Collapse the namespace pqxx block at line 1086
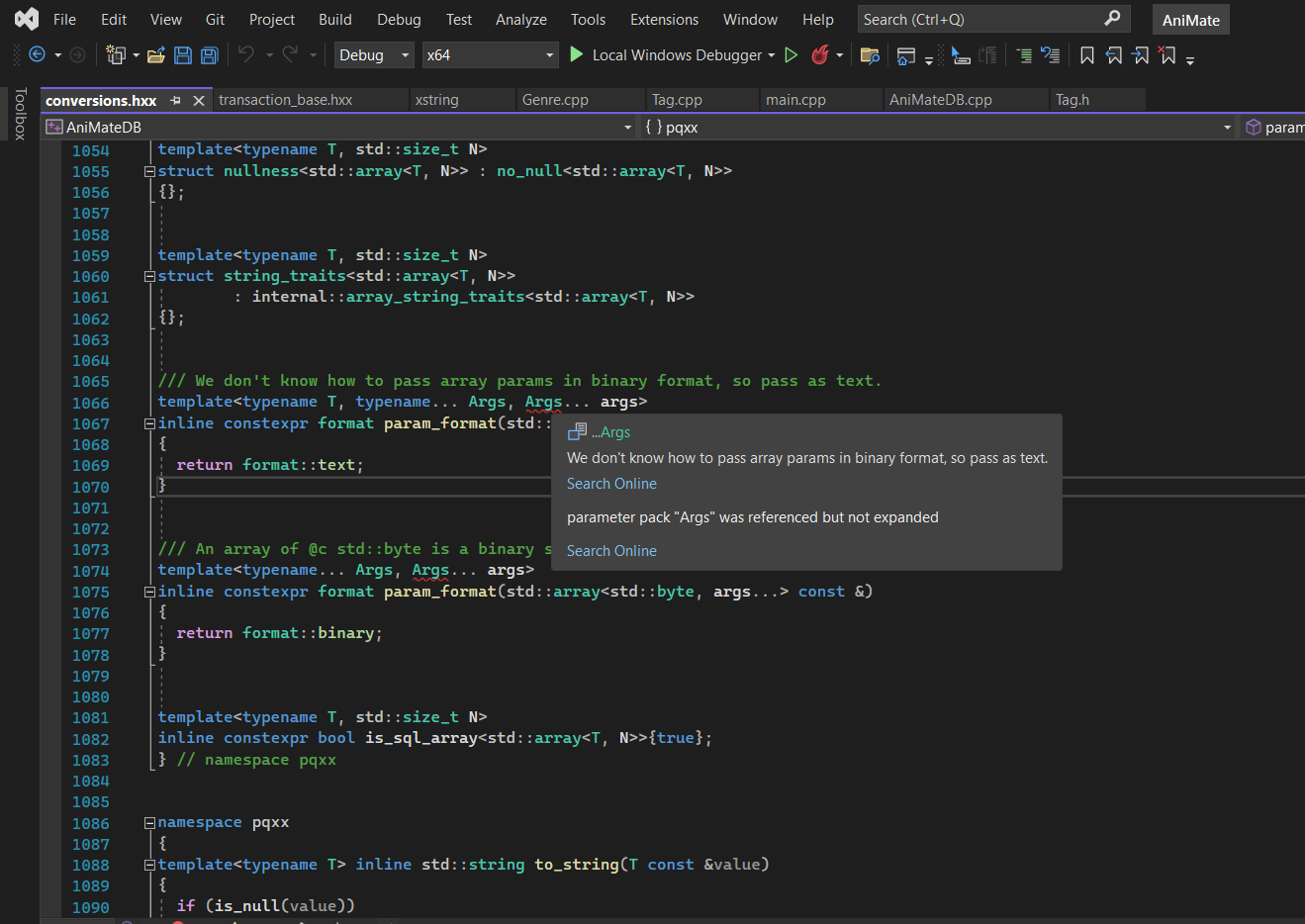Screen dimensions: 1305x924 coord(149,823)
